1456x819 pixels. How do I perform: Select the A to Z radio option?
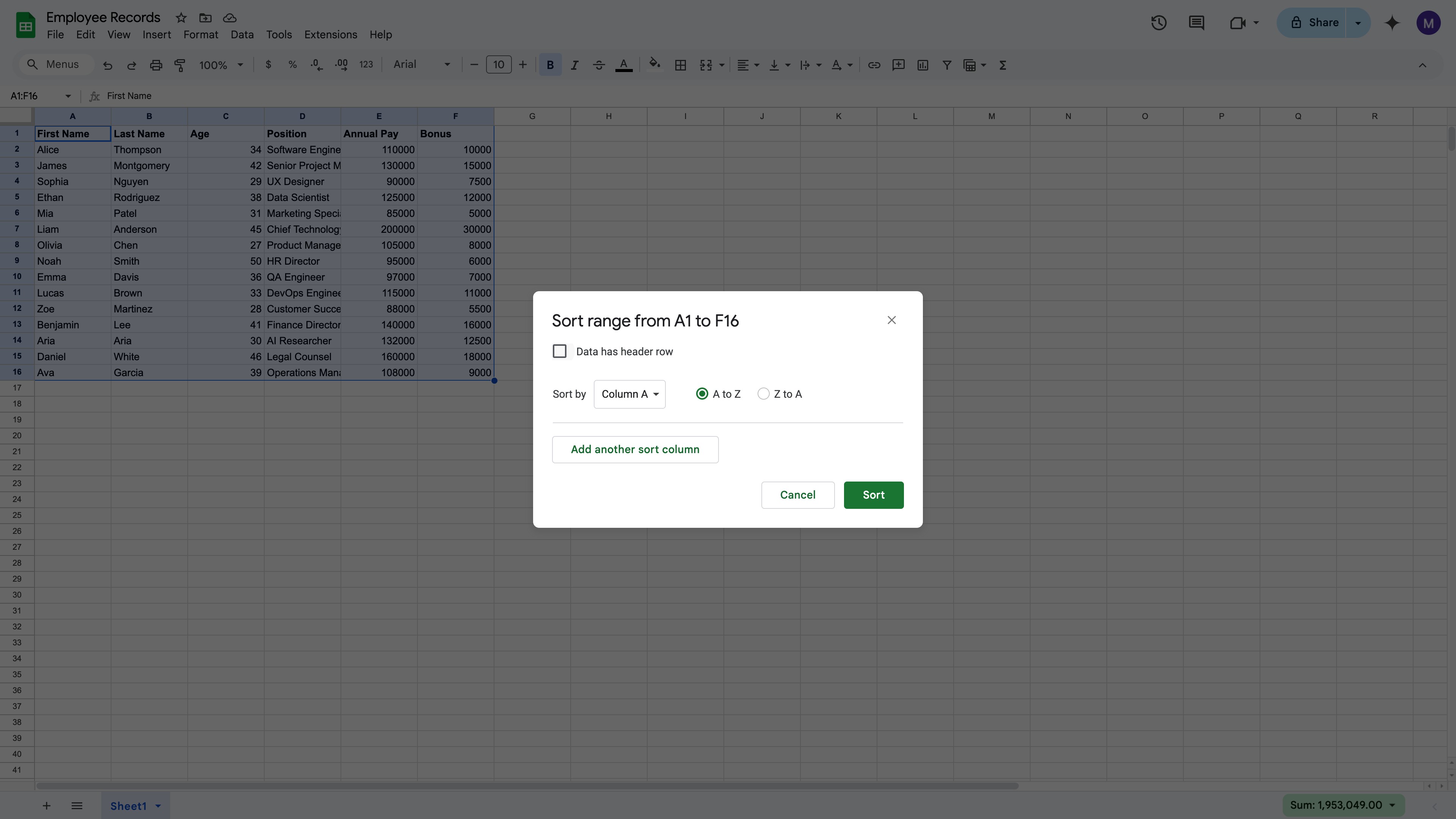coord(702,394)
